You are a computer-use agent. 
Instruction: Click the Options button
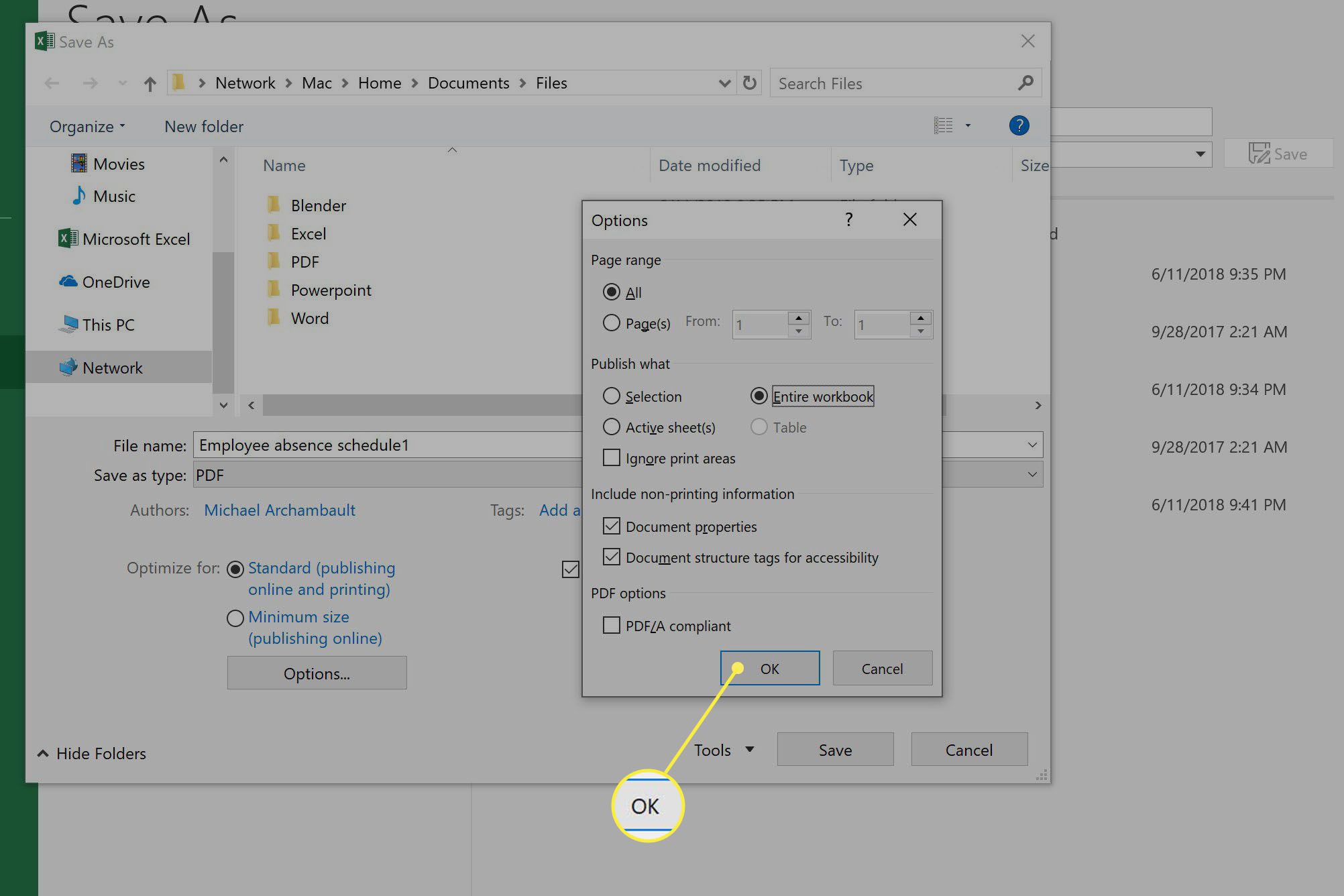click(x=317, y=673)
